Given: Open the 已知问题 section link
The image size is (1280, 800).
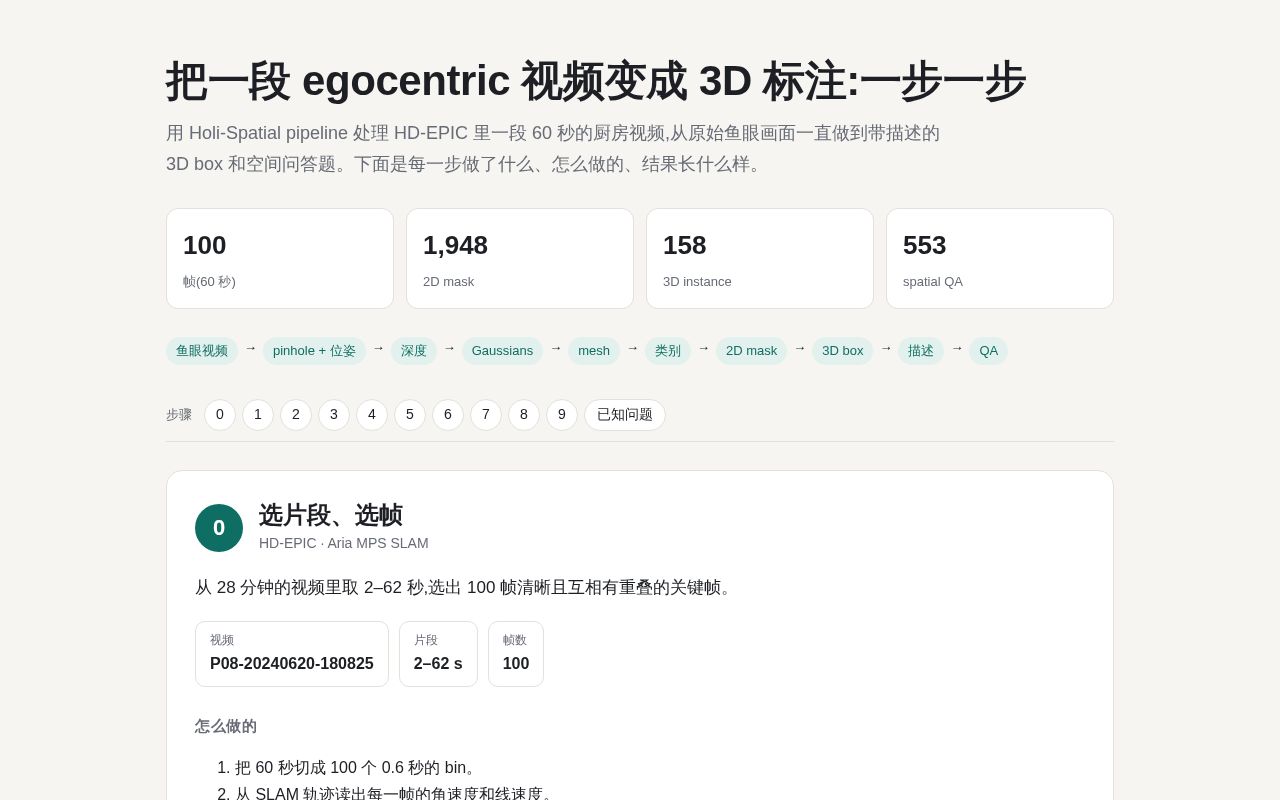Looking at the screenshot, I should tap(625, 415).
